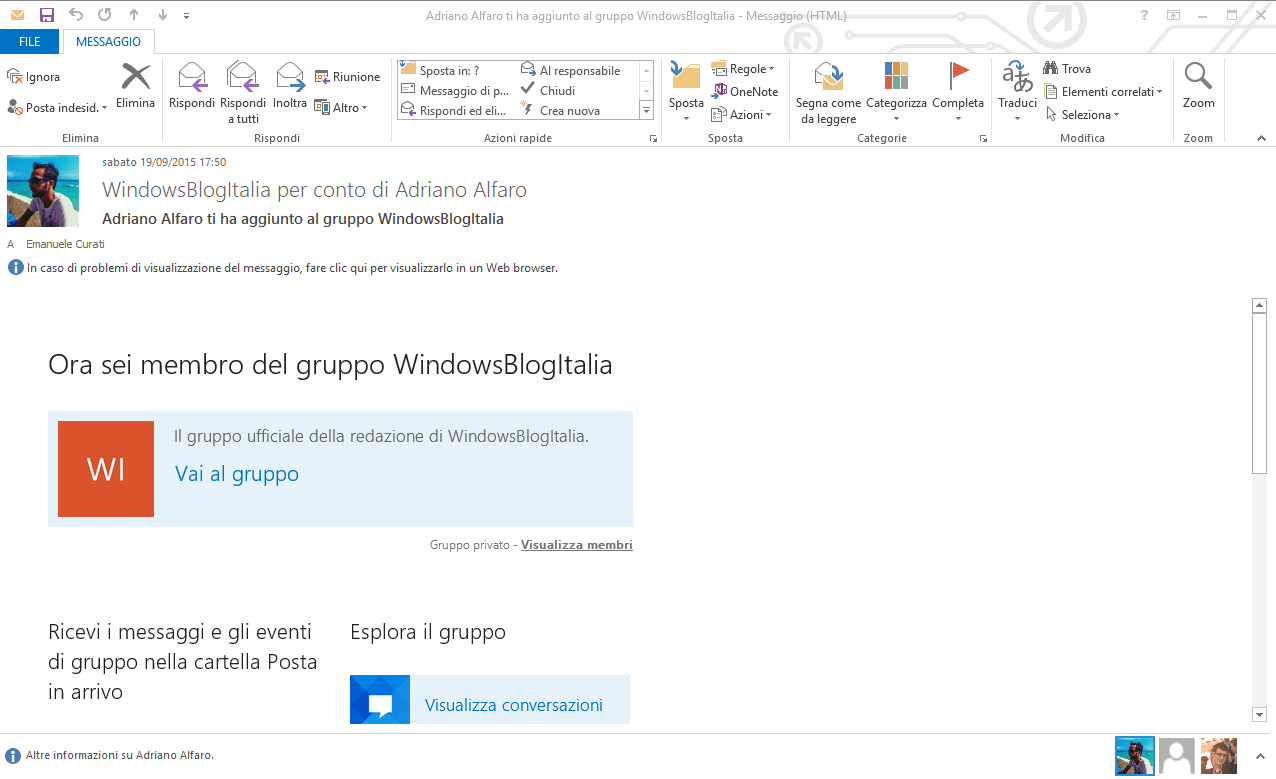
Task: Flag the message with Completa
Action: 958,93
